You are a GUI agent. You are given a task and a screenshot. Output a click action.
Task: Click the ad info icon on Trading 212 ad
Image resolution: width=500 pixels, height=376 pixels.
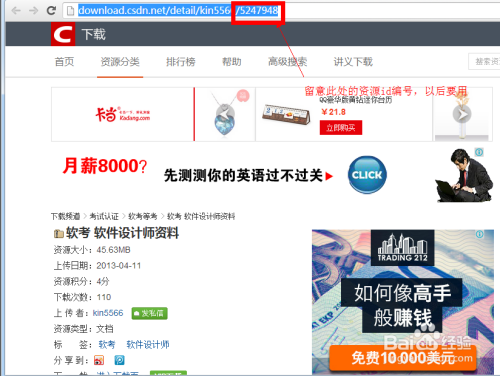click(x=479, y=234)
